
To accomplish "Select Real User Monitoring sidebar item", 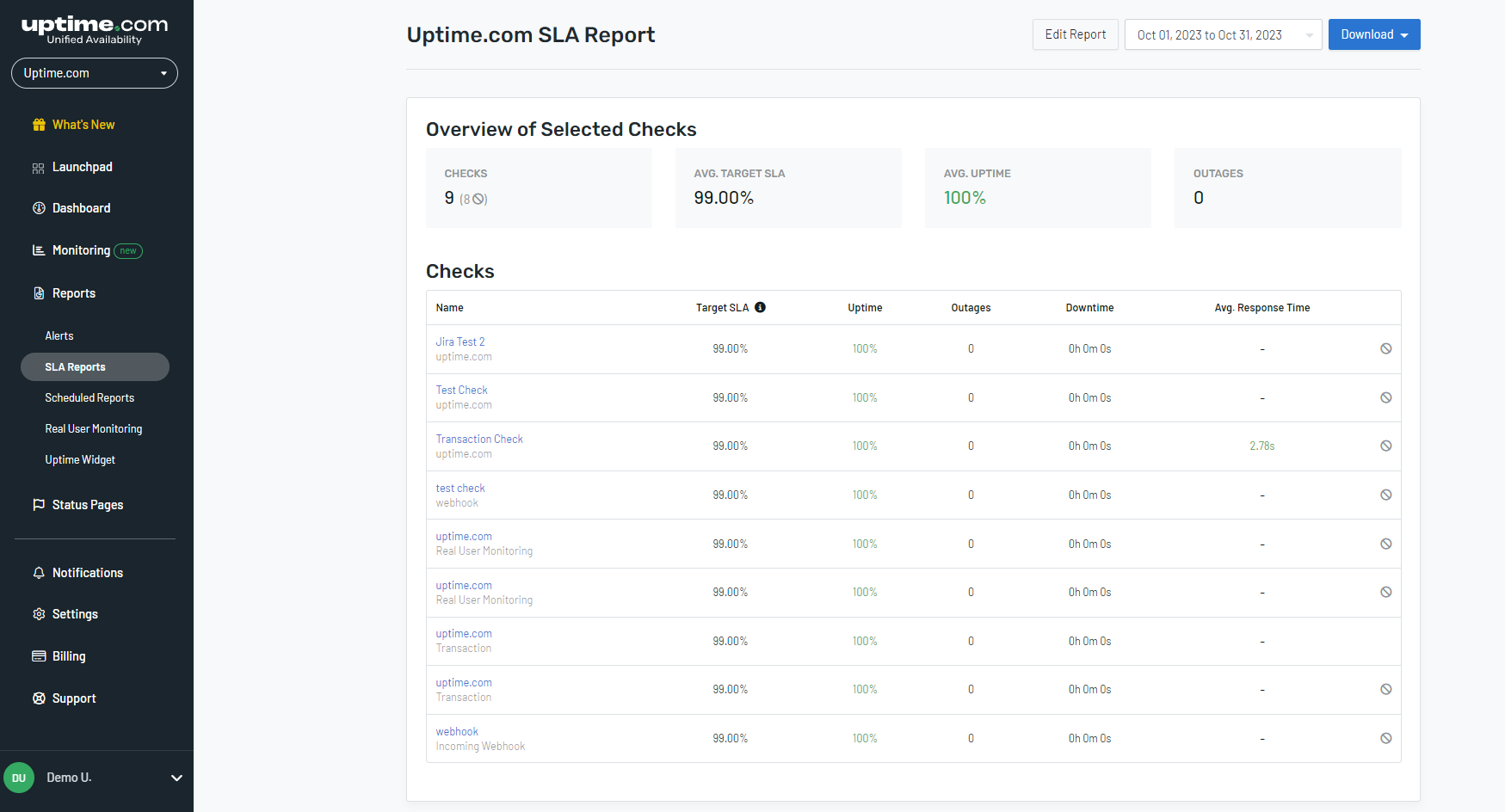I will [94, 428].
